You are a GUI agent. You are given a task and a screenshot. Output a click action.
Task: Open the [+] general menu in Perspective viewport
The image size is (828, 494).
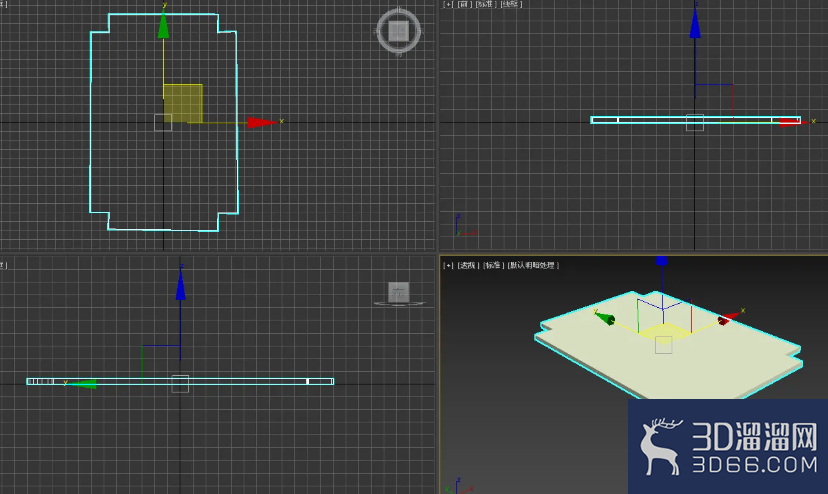click(x=448, y=265)
